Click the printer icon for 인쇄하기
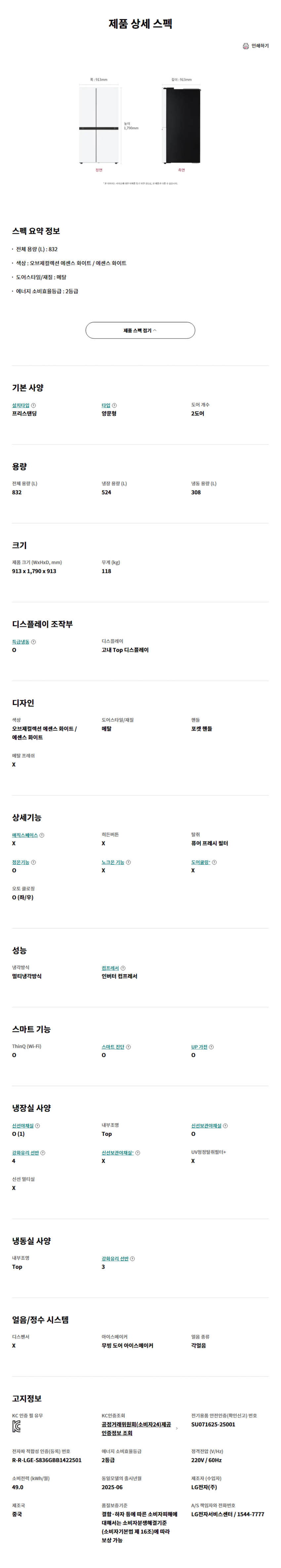 pyautogui.click(x=246, y=46)
